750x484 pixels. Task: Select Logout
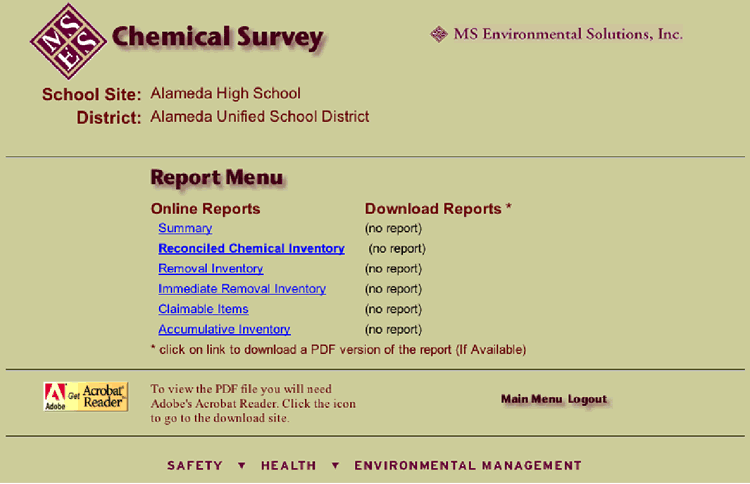click(587, 399)
